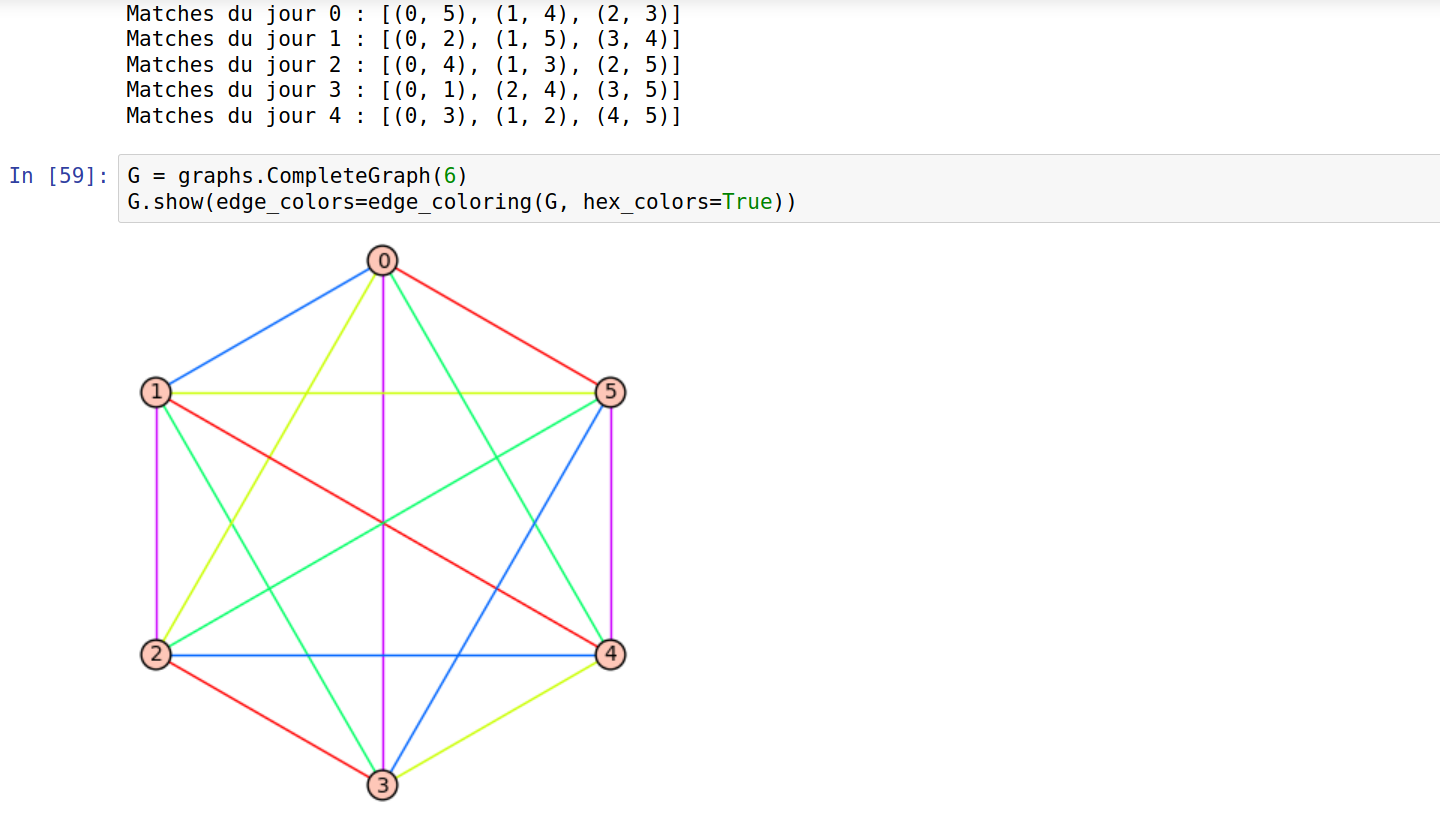1440x820 pixels.
Task: Click the 'Matches du jour 2' output line
Action: tap(403, 65)
